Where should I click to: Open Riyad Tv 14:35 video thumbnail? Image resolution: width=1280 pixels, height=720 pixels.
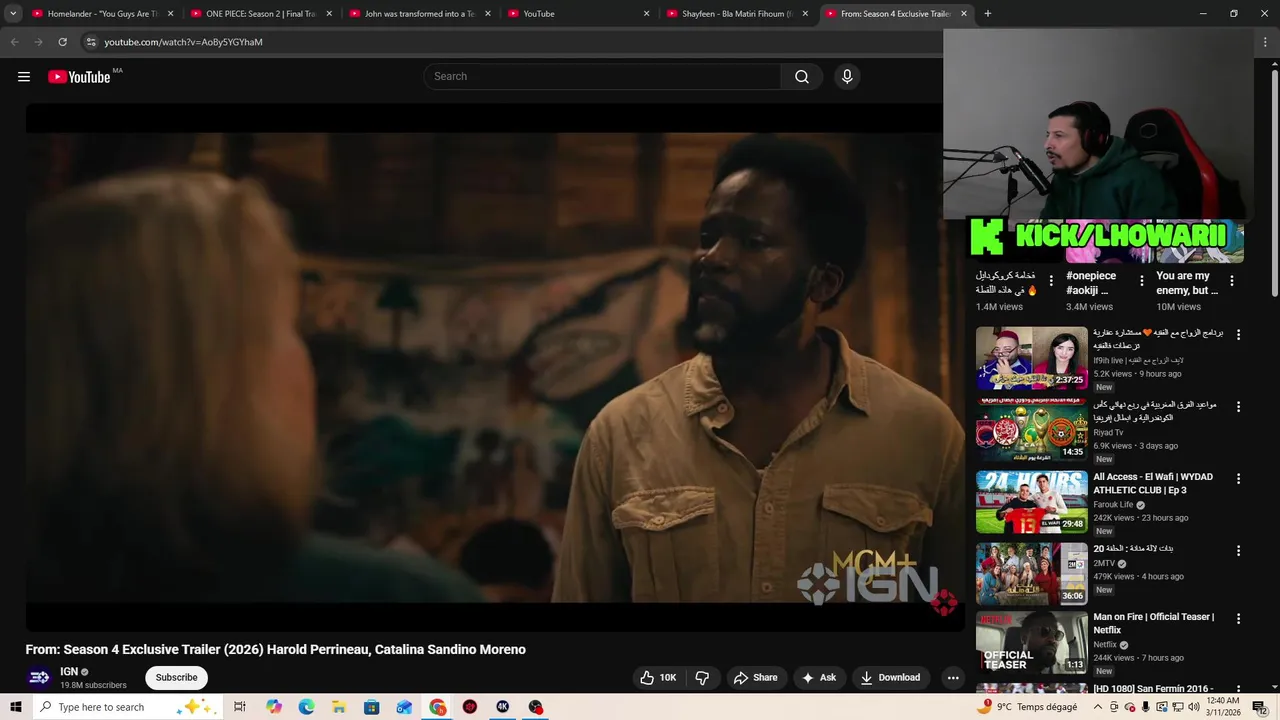click(1032, 430)
